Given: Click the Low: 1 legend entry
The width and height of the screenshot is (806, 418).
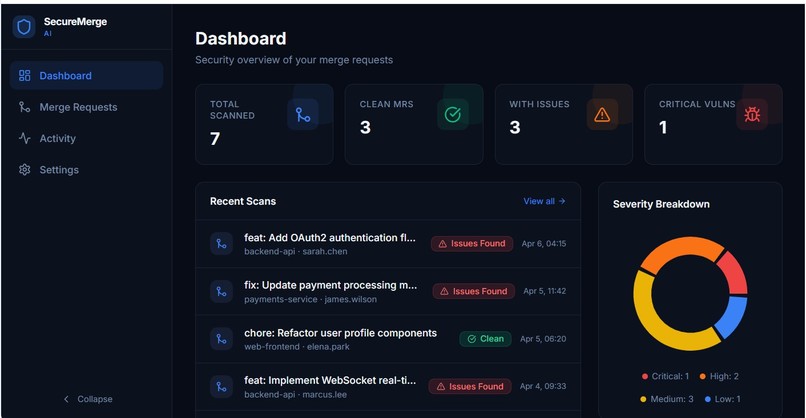Looking at the screenshot, I should (723, 399).
